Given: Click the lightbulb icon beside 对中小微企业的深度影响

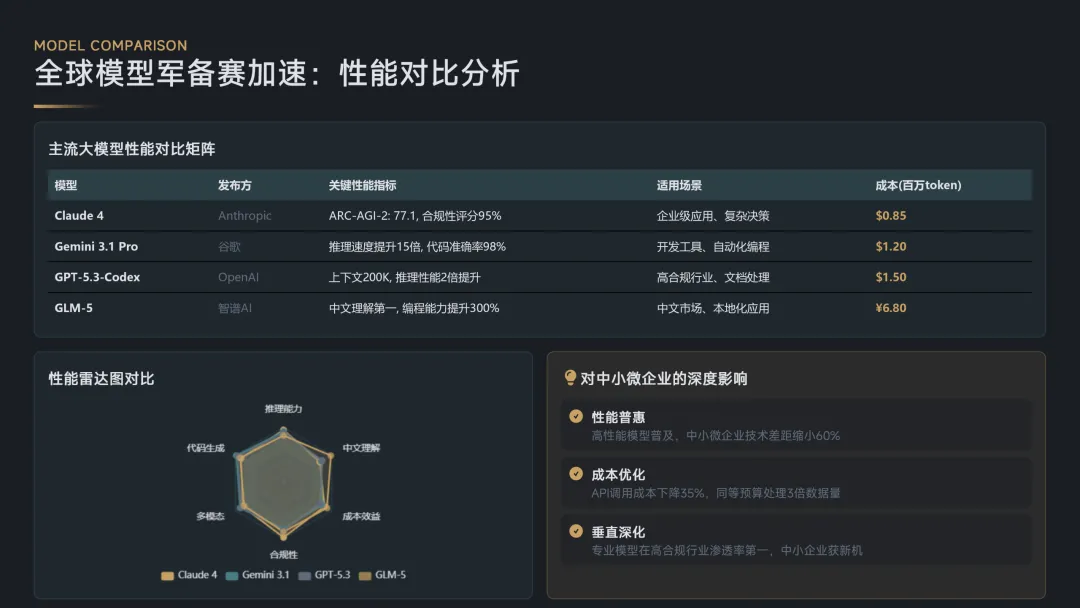Looking at the screenshot, I should (x=570, y=377).
